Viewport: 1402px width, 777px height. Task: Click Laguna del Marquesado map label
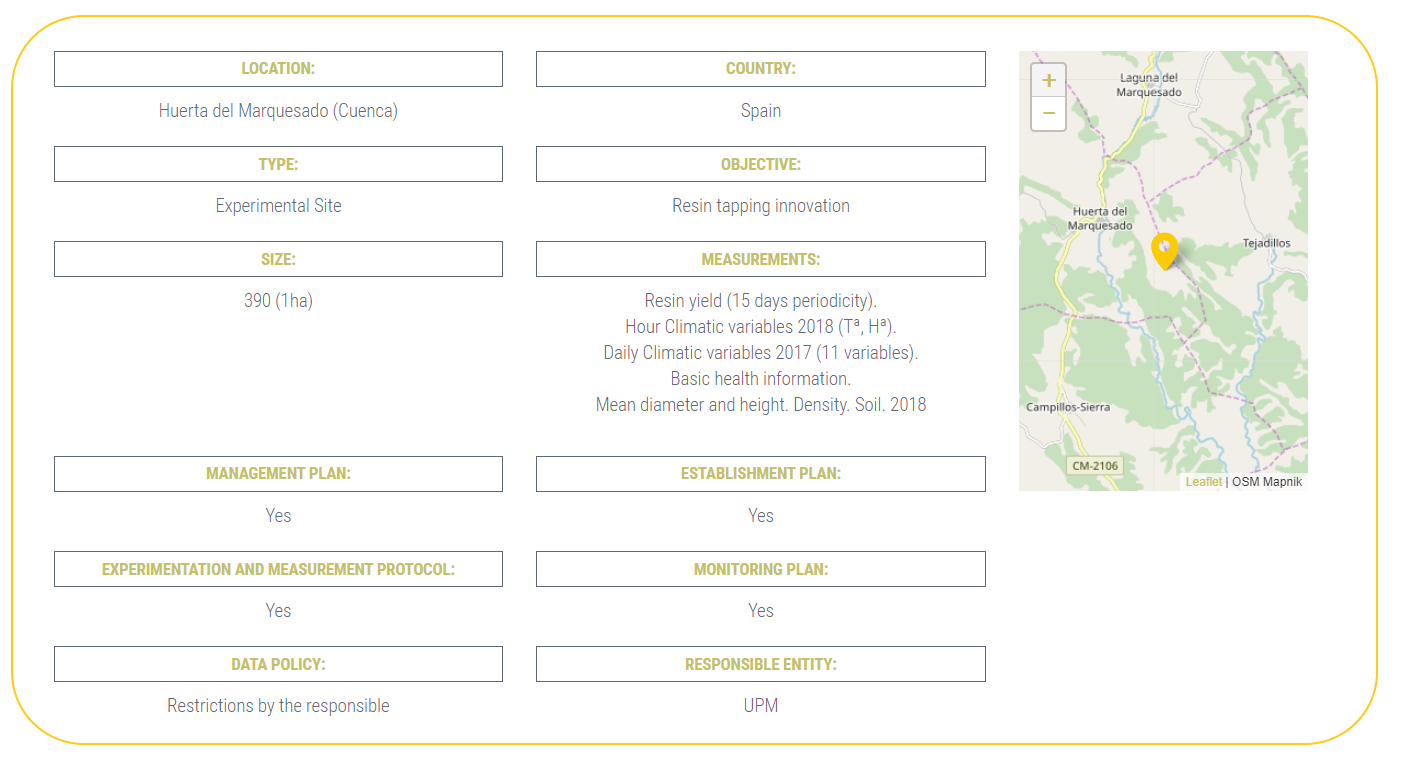[1149, 85]
